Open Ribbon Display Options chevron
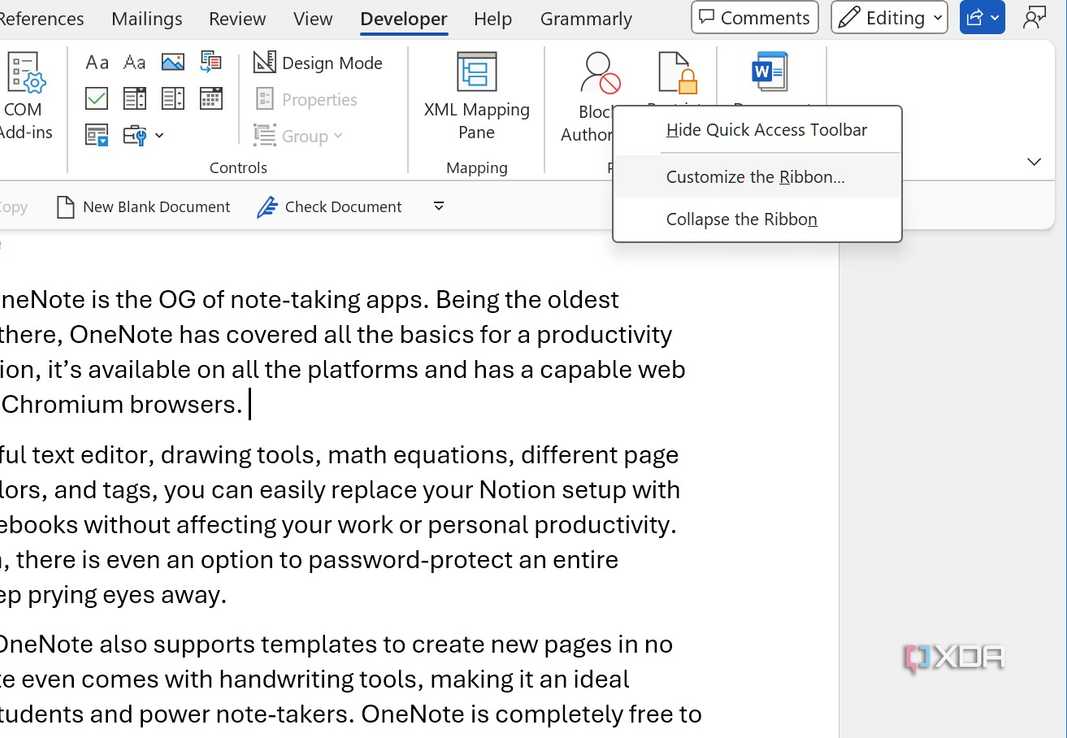This screenshot has height=738, width=1067. point(1034,162)
